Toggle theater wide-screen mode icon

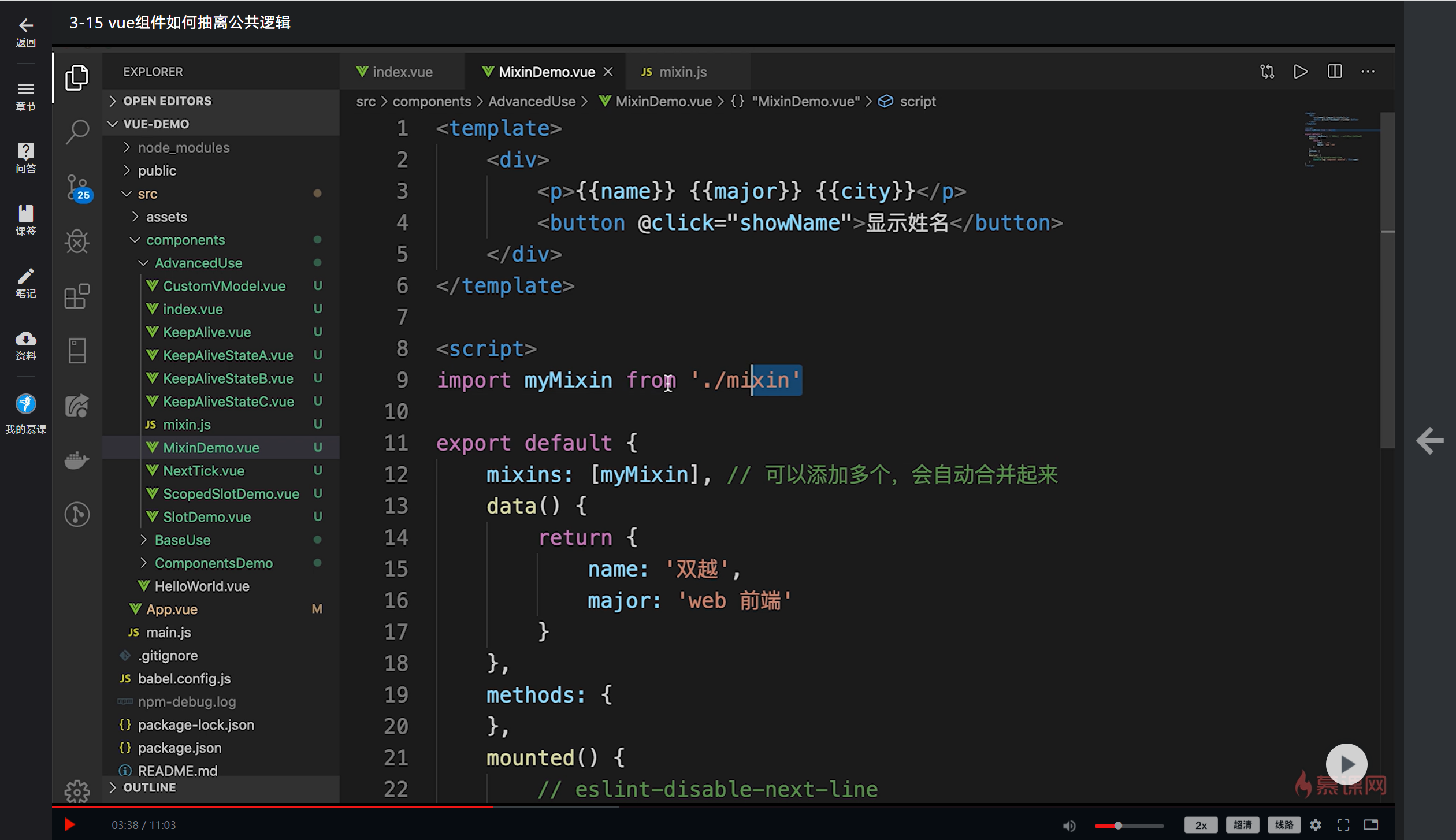click(1371, 825)
